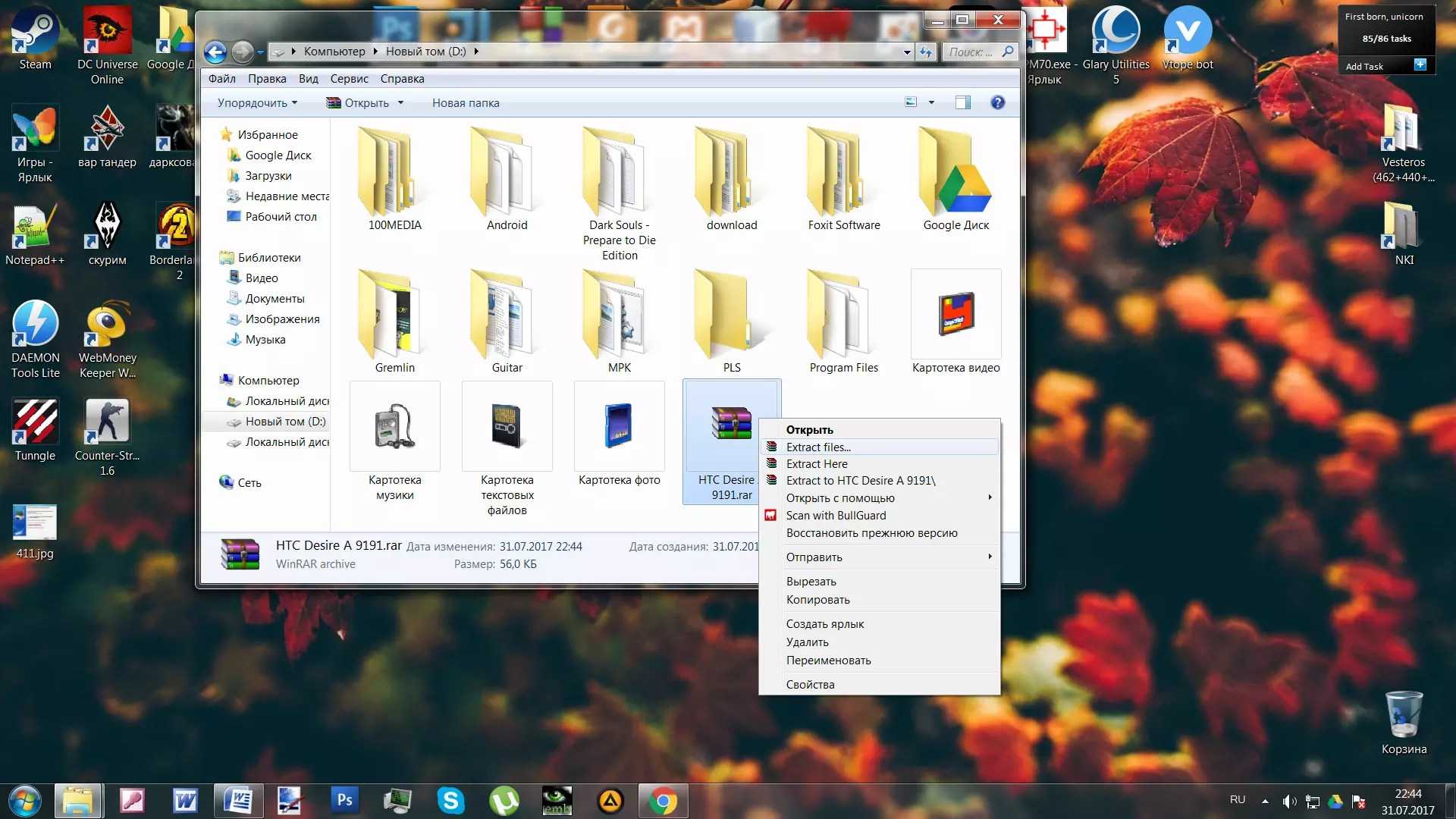
Task: Click the Поиск search field
Action: (971, 52)
